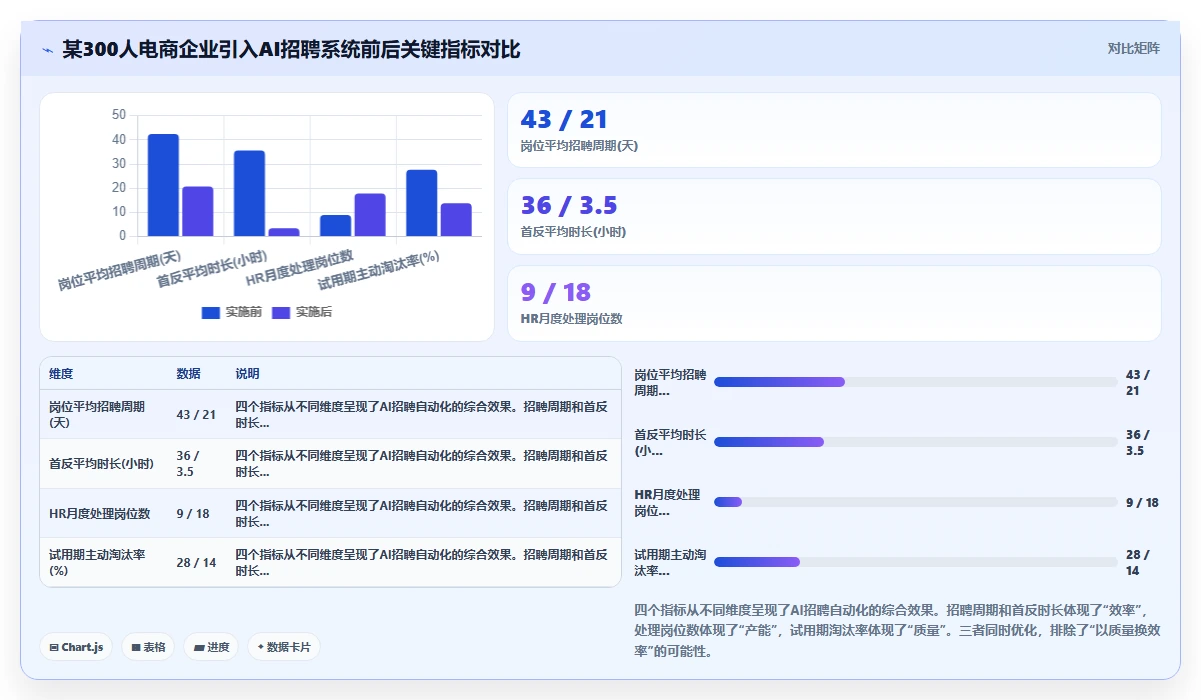Screen dimensions: 1201x700
Task: Click the chart x-axis label 试用期主动淘汰率(%)
Action: coord(379,270)
